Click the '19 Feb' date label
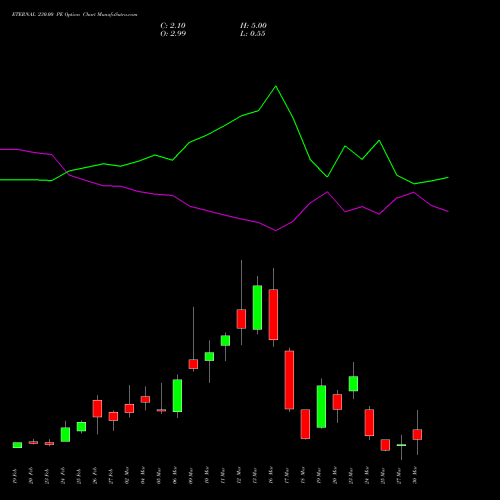 pos(15,476)
